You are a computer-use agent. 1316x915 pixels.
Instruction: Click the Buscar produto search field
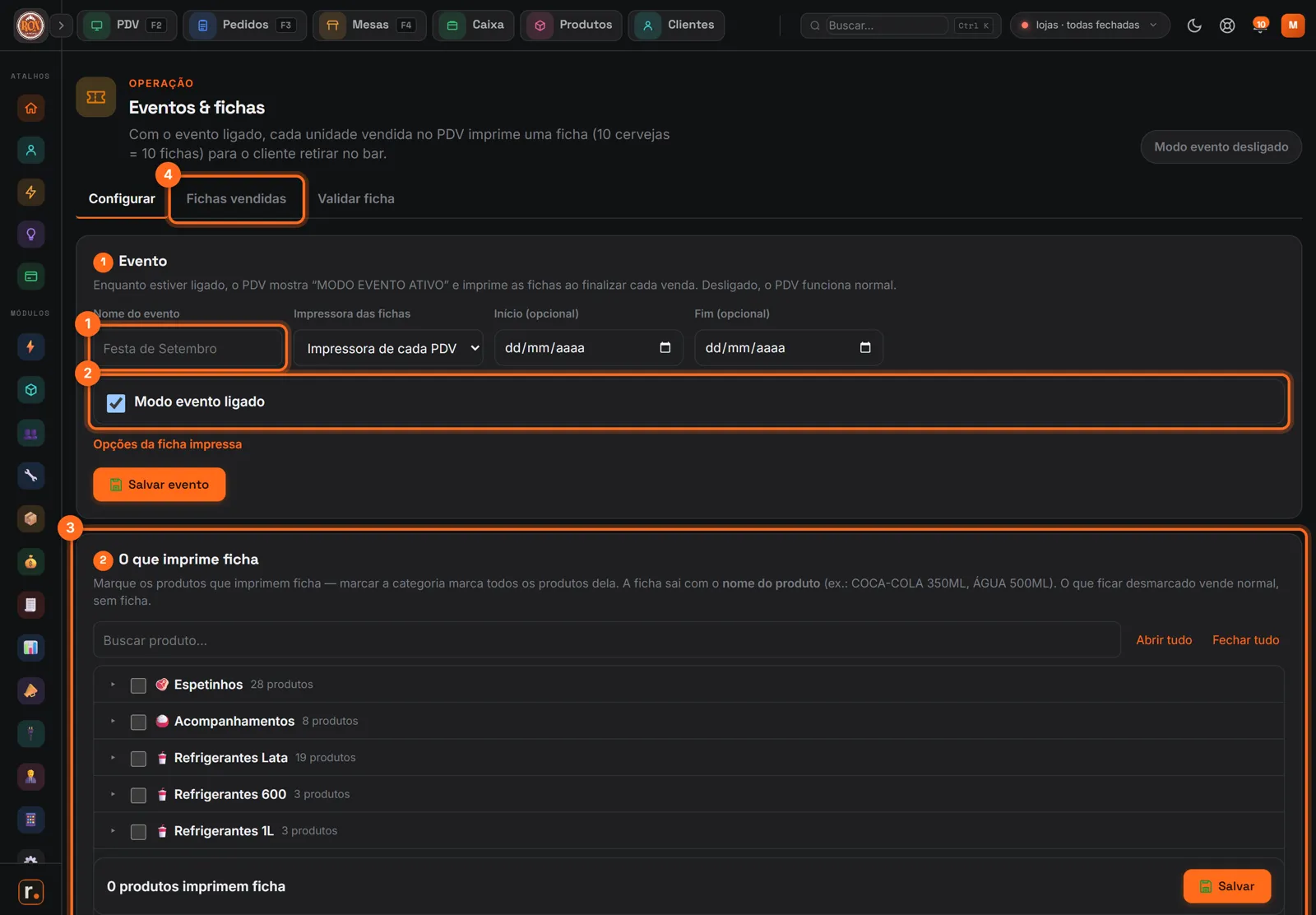pyautogui.click(x=607, y=640)
